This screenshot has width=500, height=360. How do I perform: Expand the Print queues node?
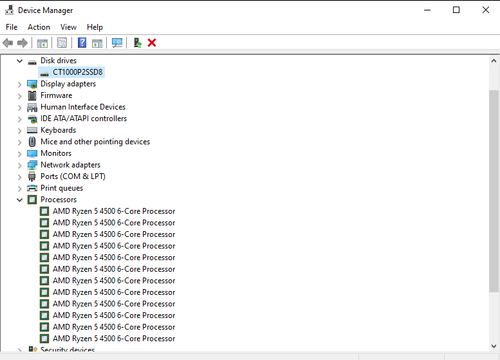click(x=20, y=189)
